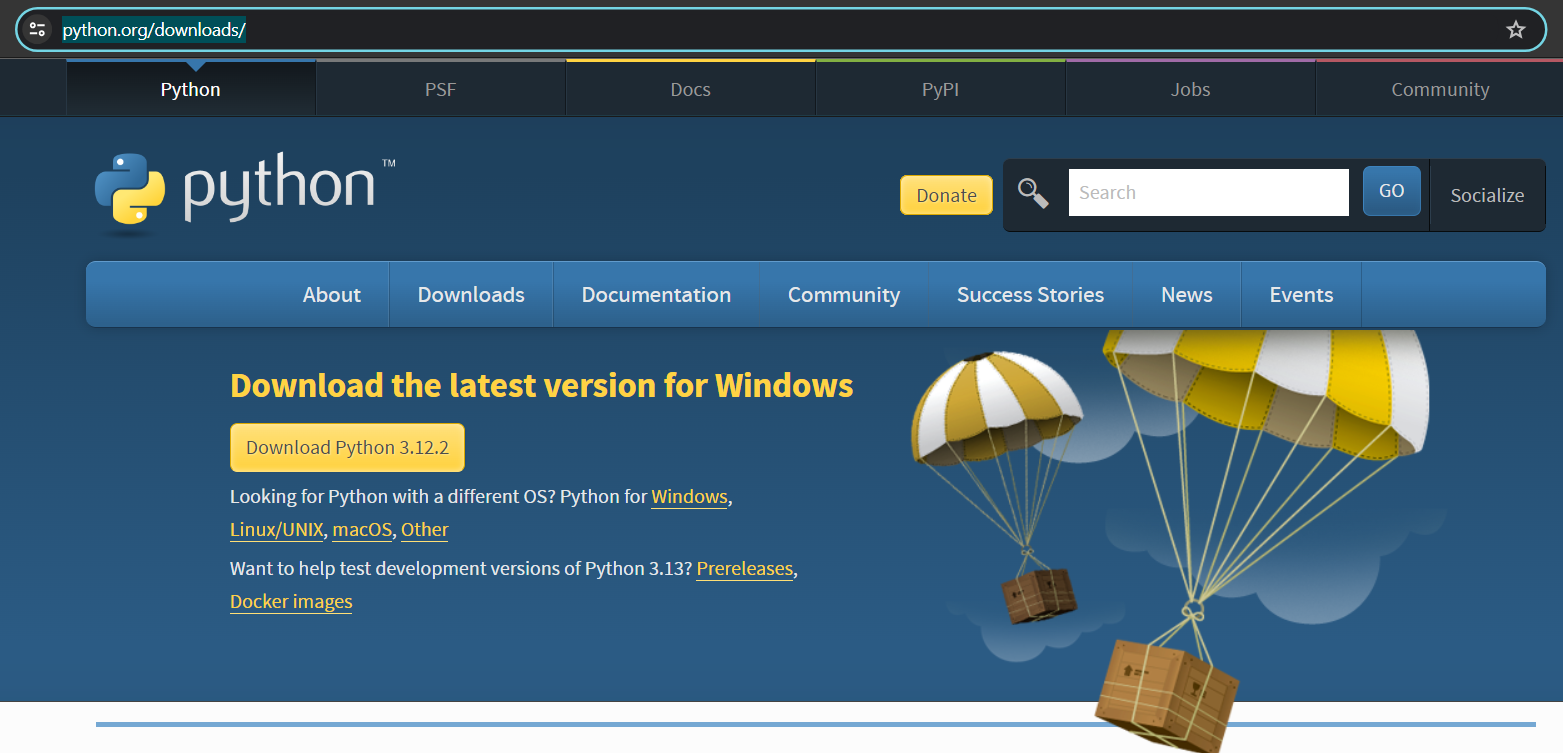Image resolution: width=1563 pixels, height=753 pixels.
Task: Open the Docker images link
Action: tap(291, 602)
